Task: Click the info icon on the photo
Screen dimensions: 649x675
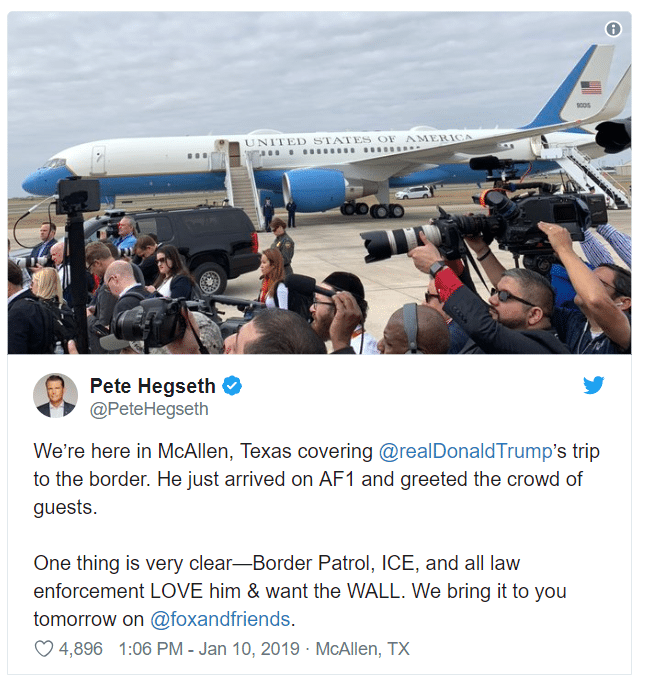Action: point(613,29)
